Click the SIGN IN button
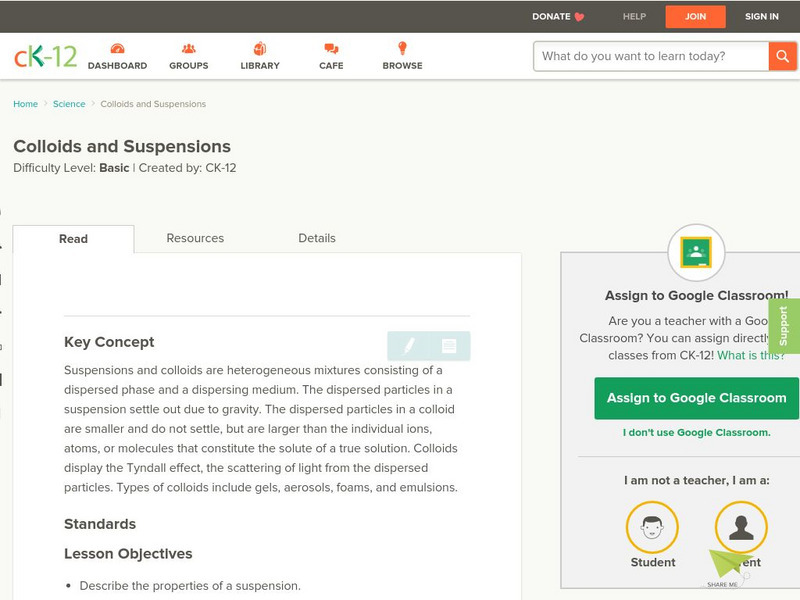 (x=761, y=16)
